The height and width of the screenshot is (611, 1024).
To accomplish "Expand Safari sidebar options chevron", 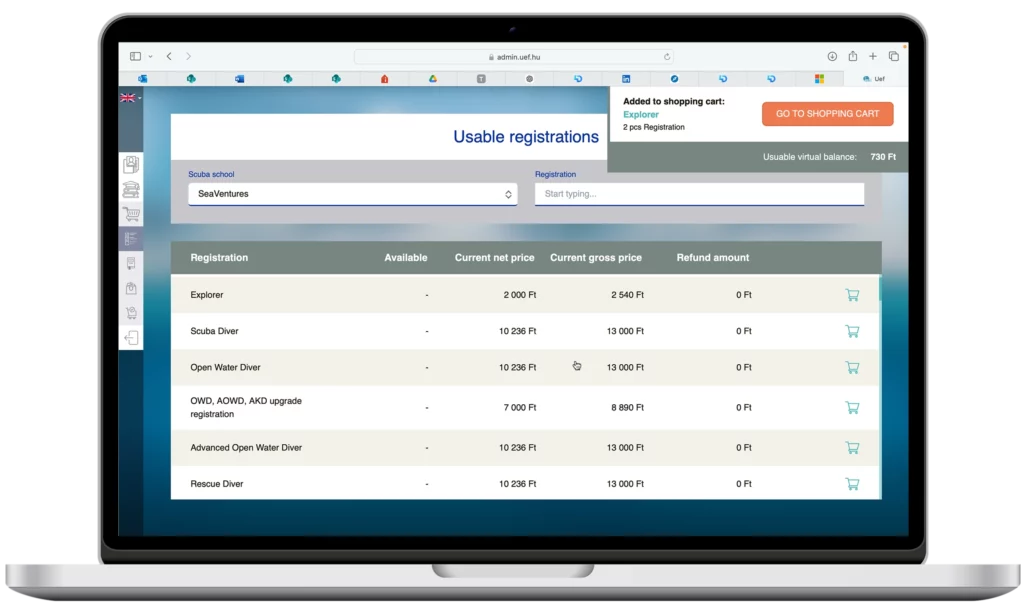I will pos(150,57).
